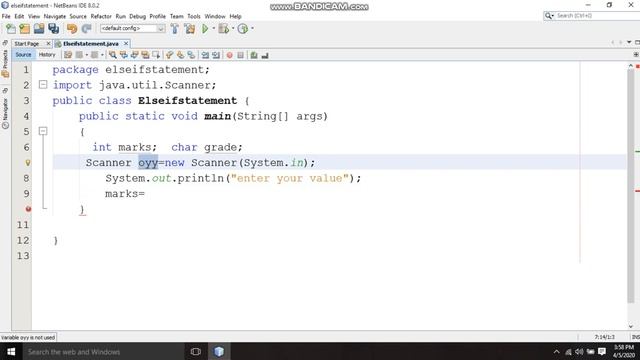Click the vertical editor scrollbar

tap(631, 187)
